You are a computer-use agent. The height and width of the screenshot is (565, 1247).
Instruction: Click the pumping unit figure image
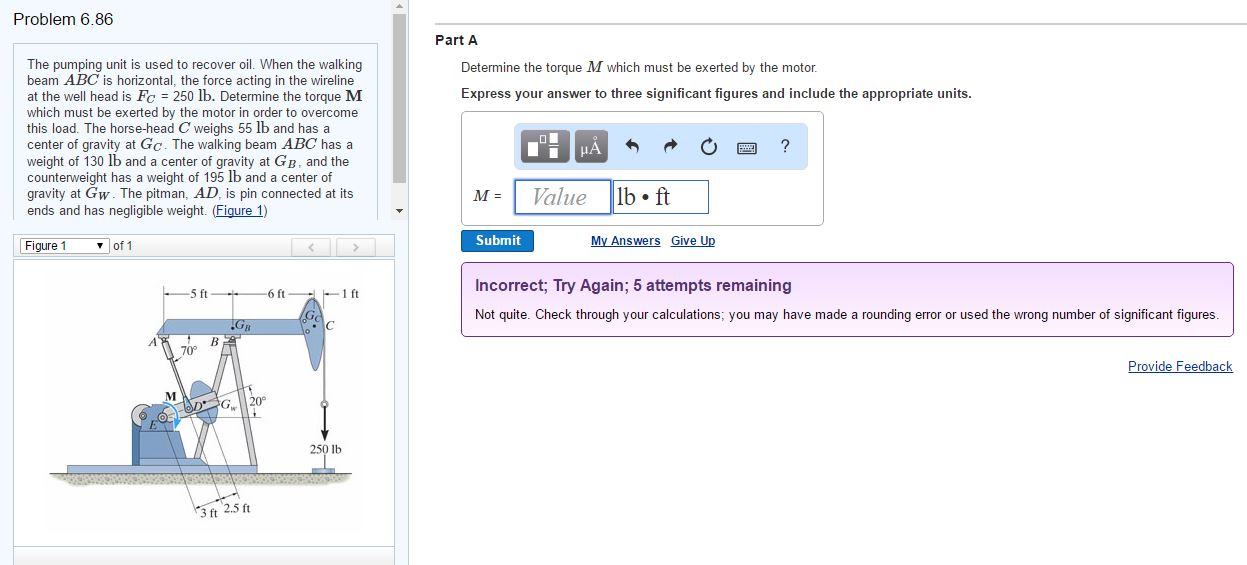coord(203,401)
